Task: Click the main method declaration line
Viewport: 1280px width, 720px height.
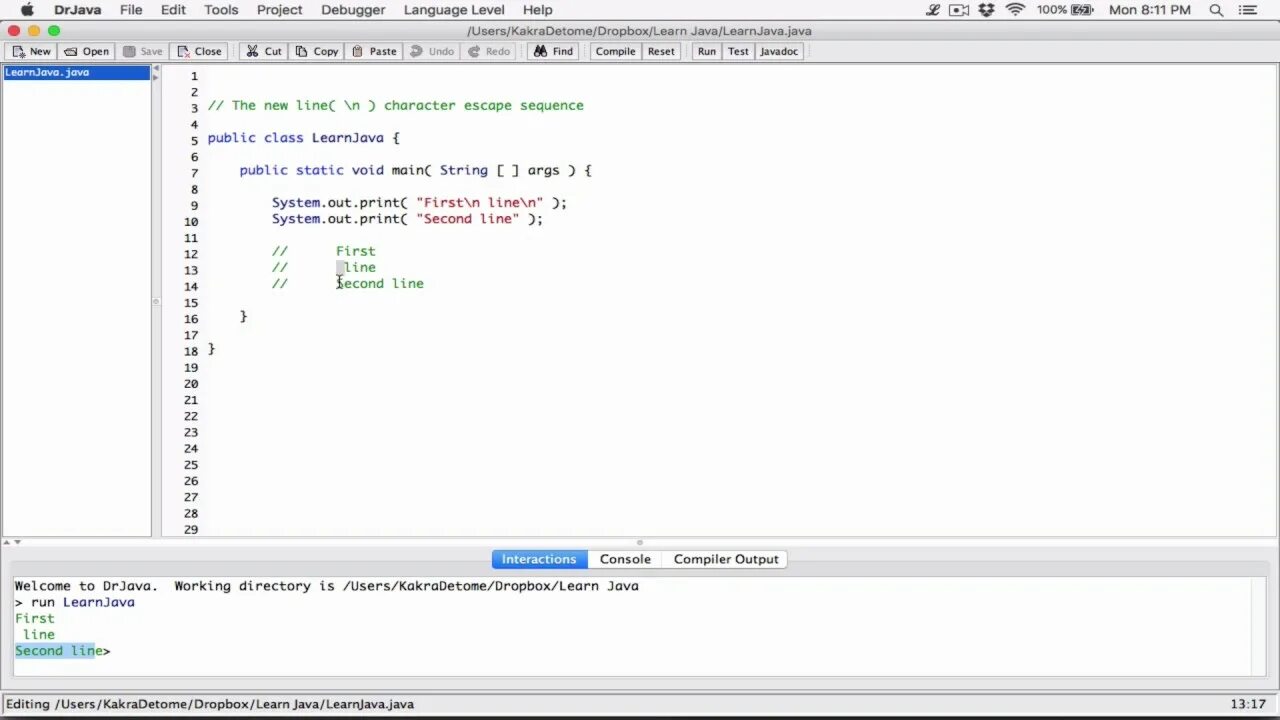Action: pos(415,170)
